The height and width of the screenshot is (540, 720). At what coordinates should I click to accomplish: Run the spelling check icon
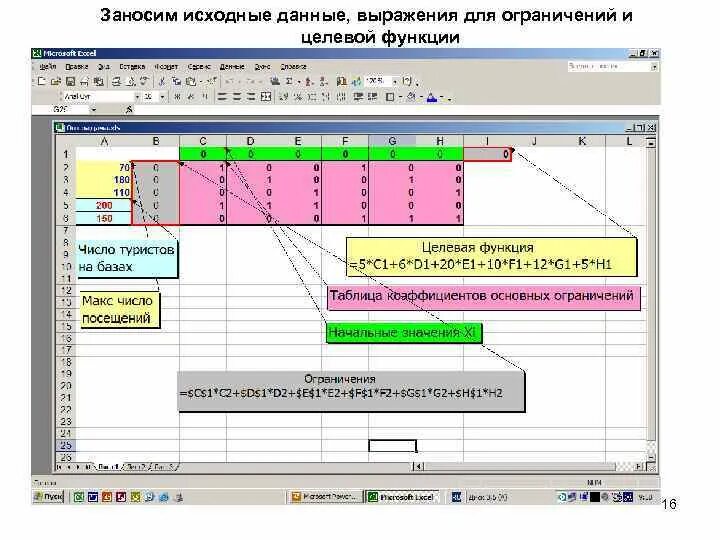click(145, 82)
